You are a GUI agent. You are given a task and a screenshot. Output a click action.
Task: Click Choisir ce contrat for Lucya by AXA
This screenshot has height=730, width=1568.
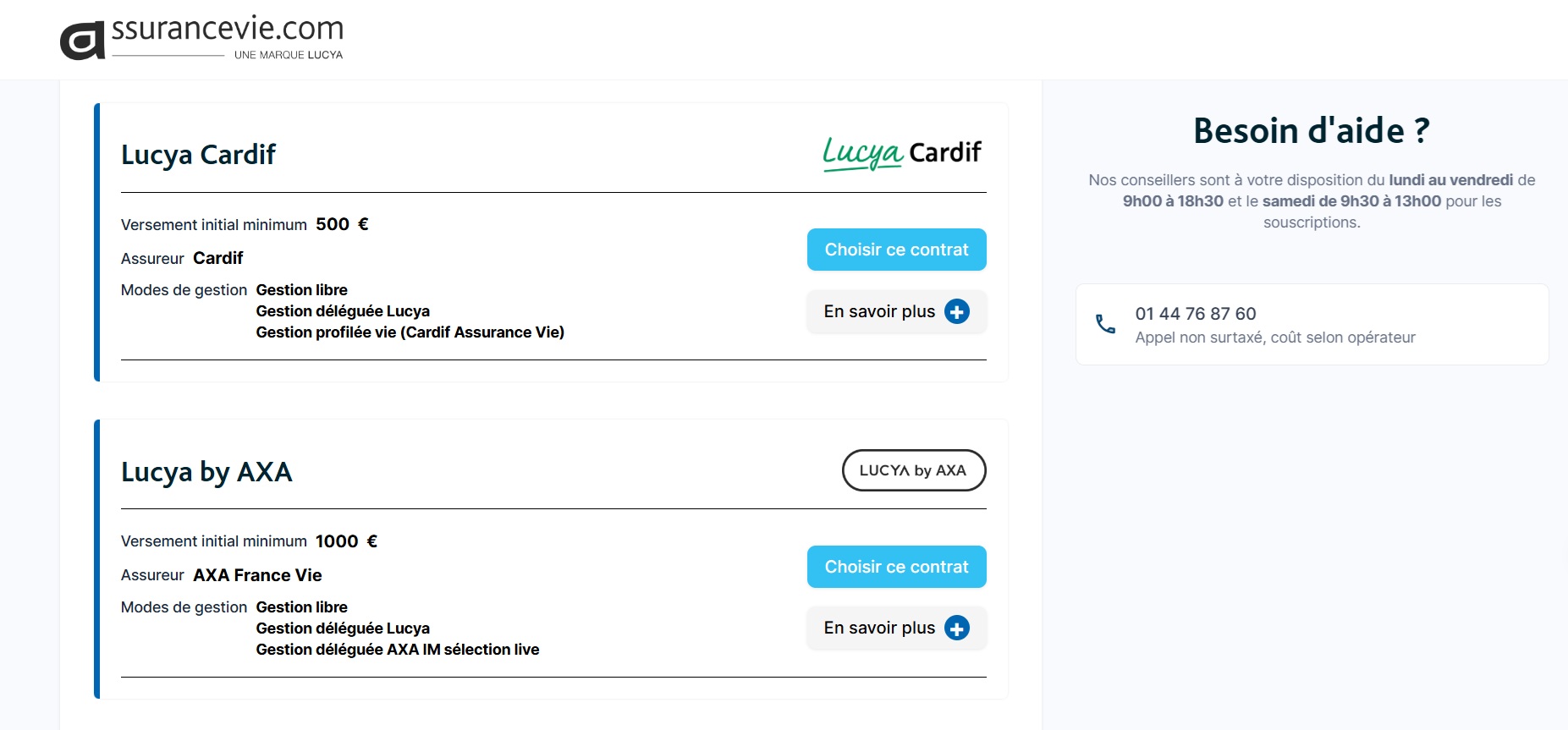point(896,567)
